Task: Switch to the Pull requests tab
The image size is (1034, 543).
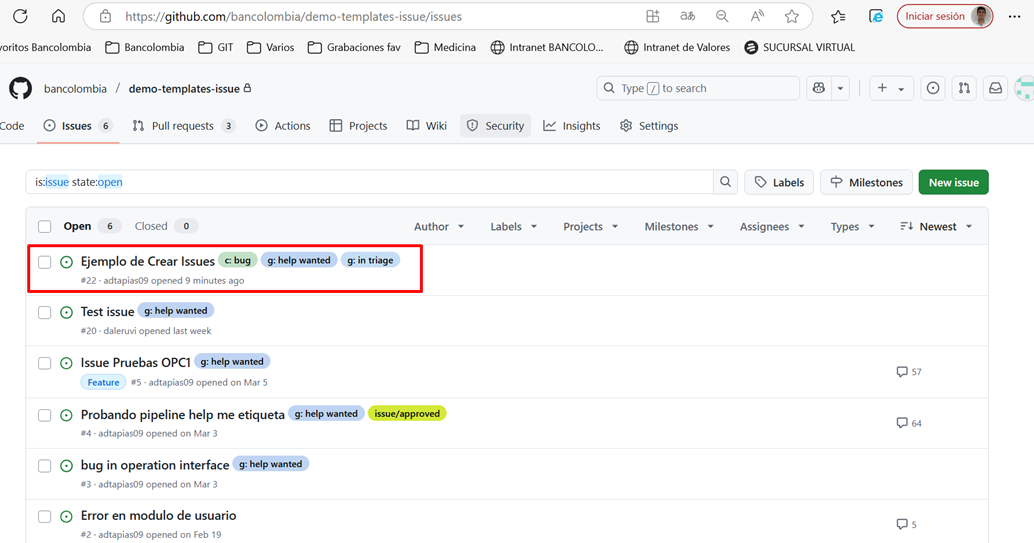Action: (x=182, y=126)
